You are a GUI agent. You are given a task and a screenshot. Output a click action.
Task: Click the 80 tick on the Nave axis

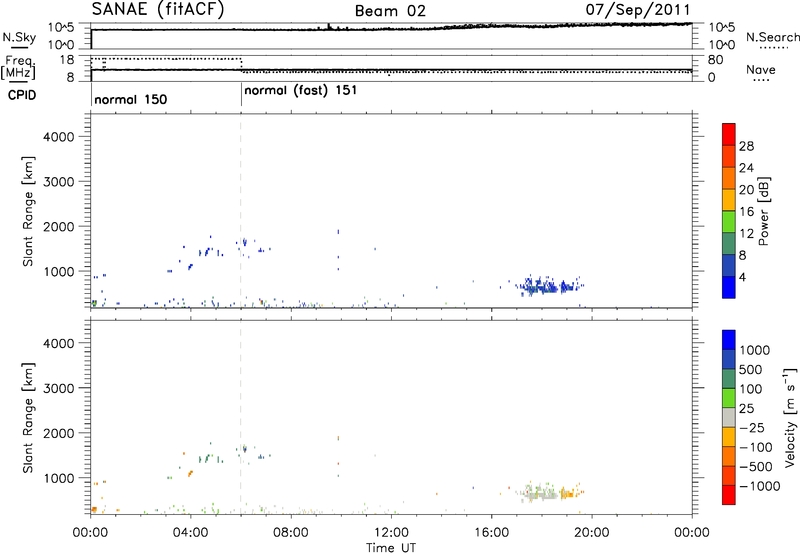tap(715, 60)
